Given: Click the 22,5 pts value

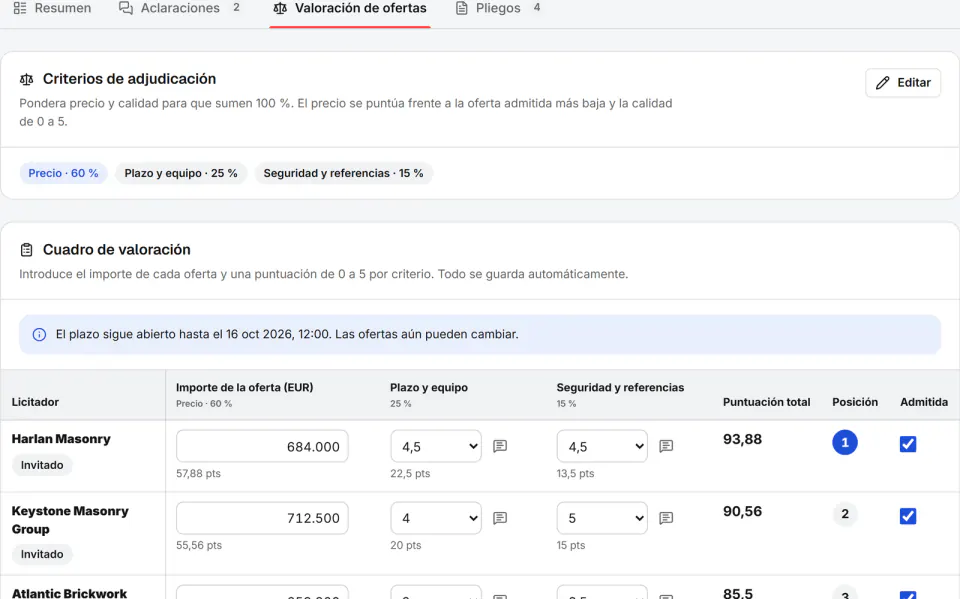Looking at the screenshot, I should [x=410, y=473].
